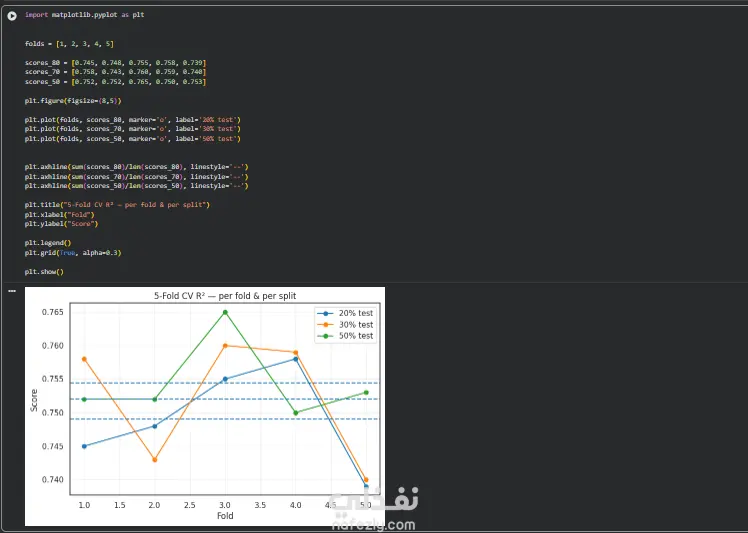The width and height of the screenshot is (748, 533).
Task: Click the 0.755 y-axis tick label
Action: (53, 379)
